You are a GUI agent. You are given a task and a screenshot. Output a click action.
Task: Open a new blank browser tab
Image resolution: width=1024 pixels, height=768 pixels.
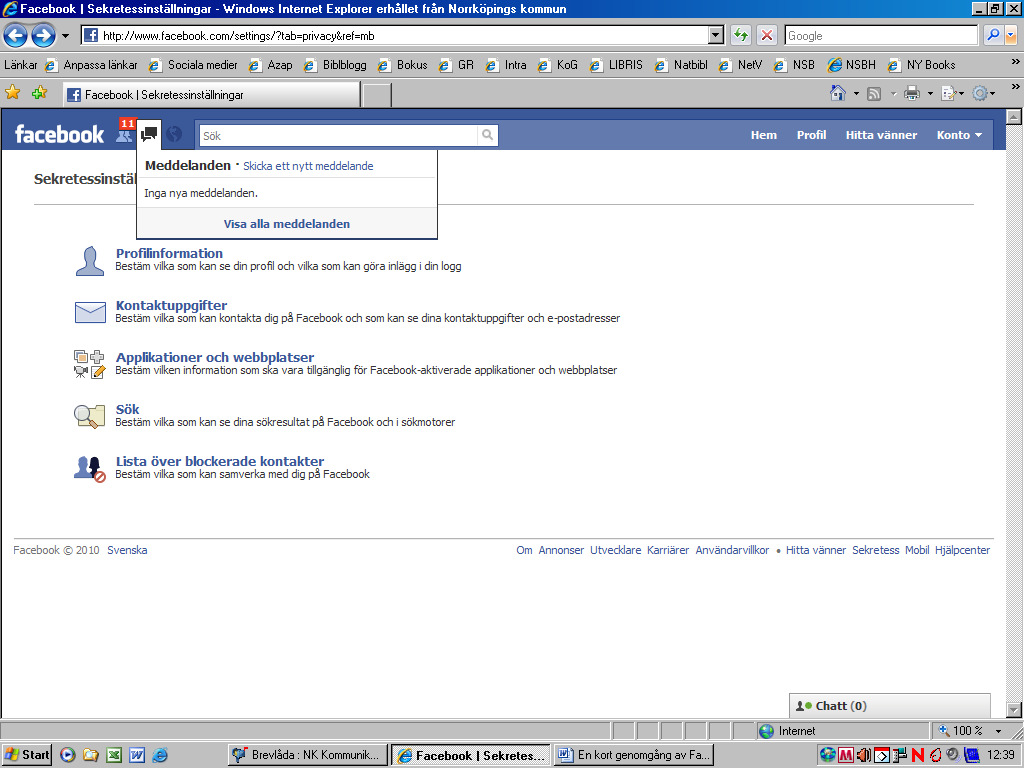(377, 95)
